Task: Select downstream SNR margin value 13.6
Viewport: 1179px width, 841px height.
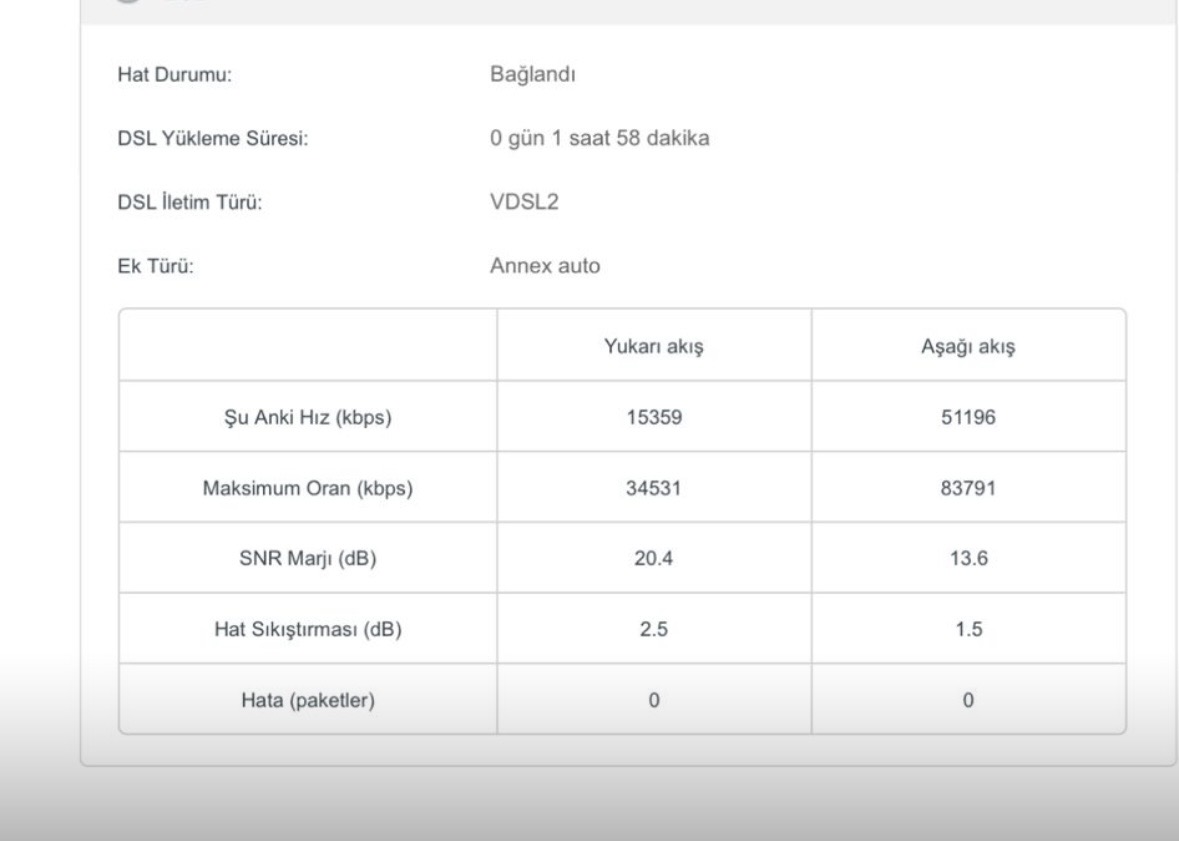Action: pos(968,559)
